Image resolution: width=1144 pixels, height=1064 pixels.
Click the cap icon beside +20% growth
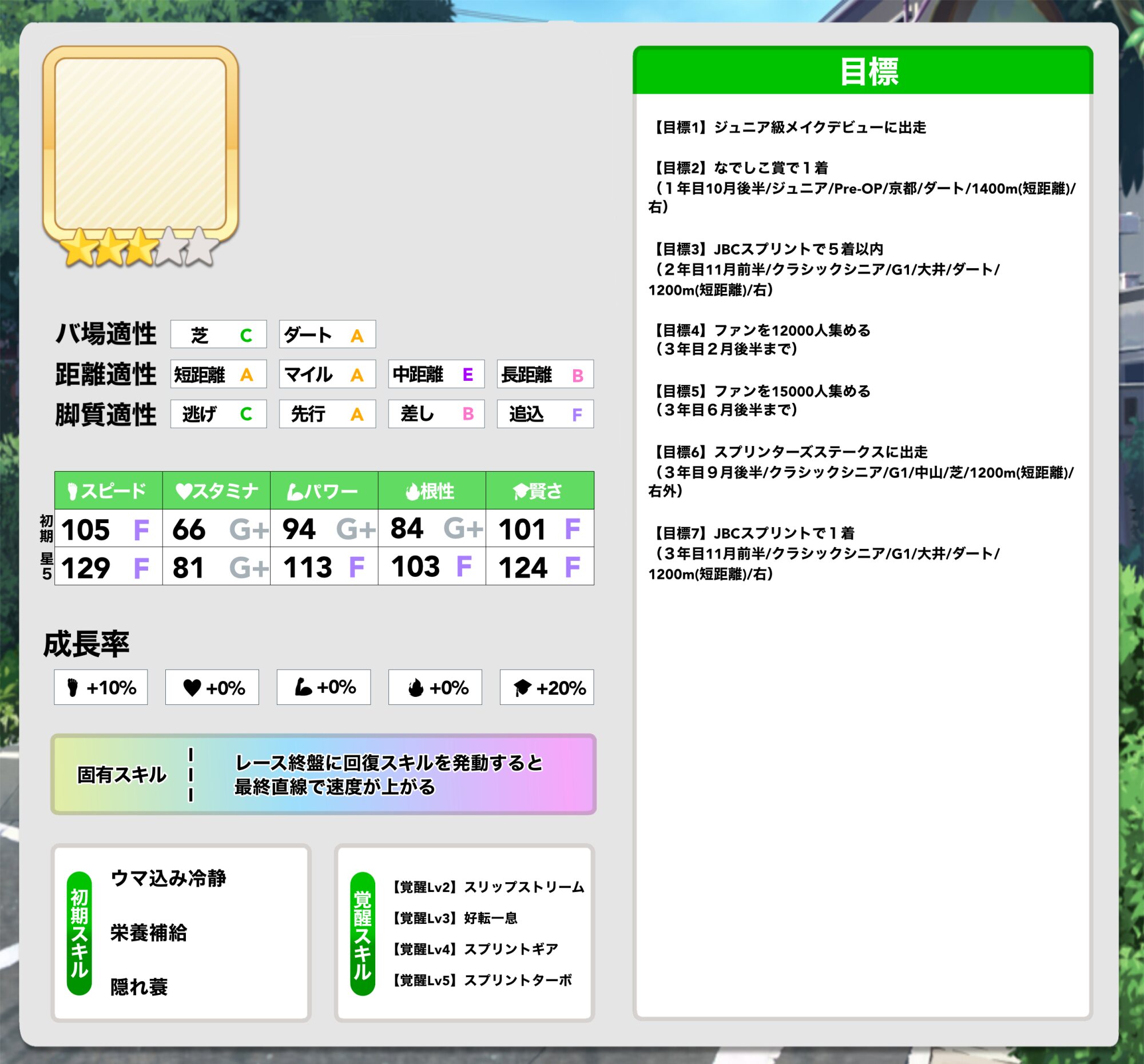tap(522, 688)
